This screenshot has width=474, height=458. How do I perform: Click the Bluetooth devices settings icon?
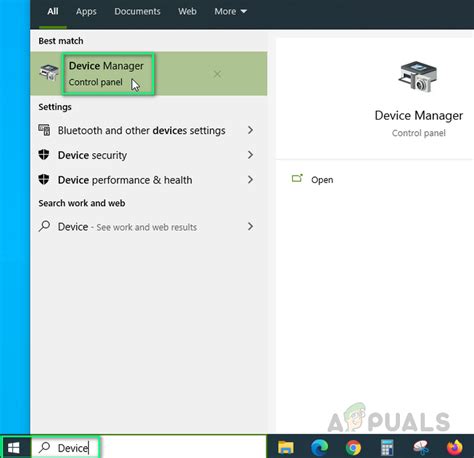44,130
